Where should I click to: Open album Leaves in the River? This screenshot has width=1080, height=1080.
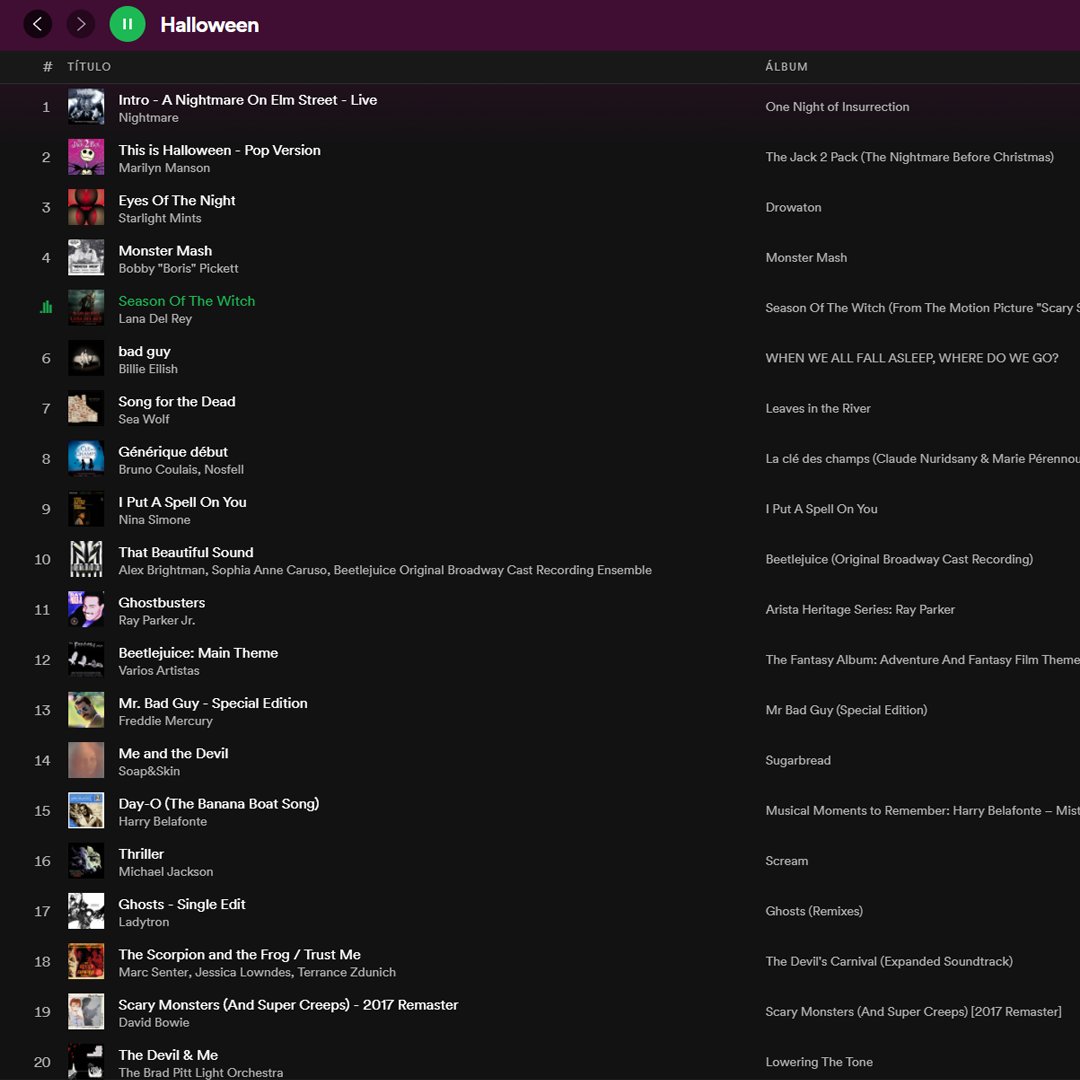coord(818,408)
